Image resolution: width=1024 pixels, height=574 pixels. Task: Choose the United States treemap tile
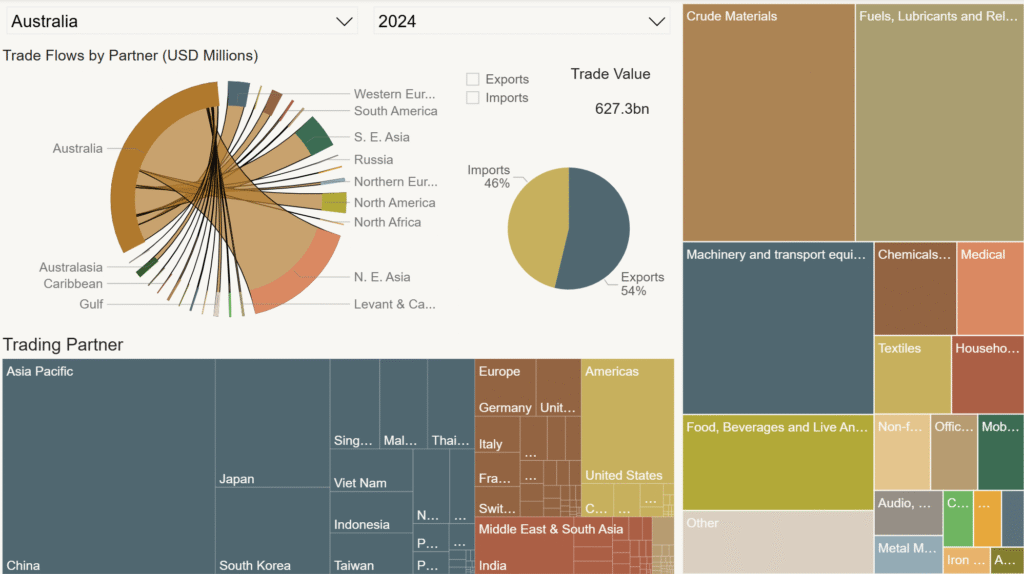627,430
